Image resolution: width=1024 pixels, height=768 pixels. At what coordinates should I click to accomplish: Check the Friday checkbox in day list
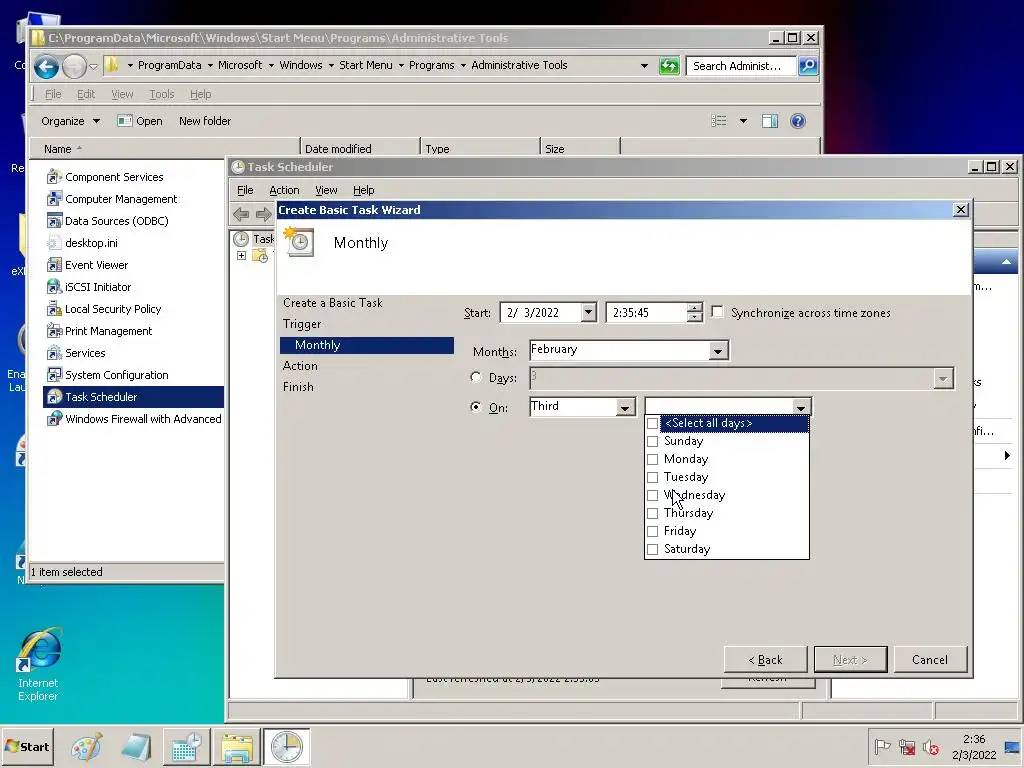[652, 531]
